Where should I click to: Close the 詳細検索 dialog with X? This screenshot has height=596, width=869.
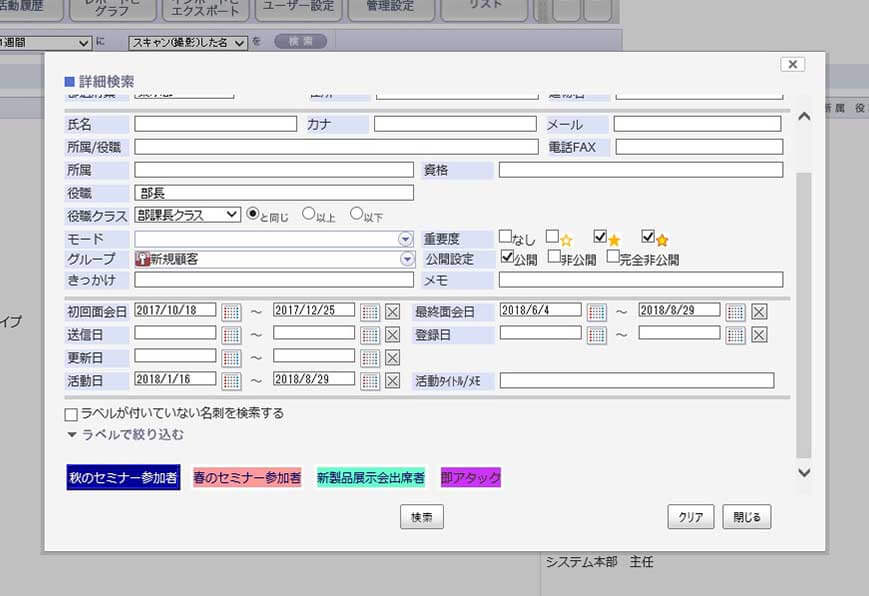pyautogui.click(x=793, y=64)
